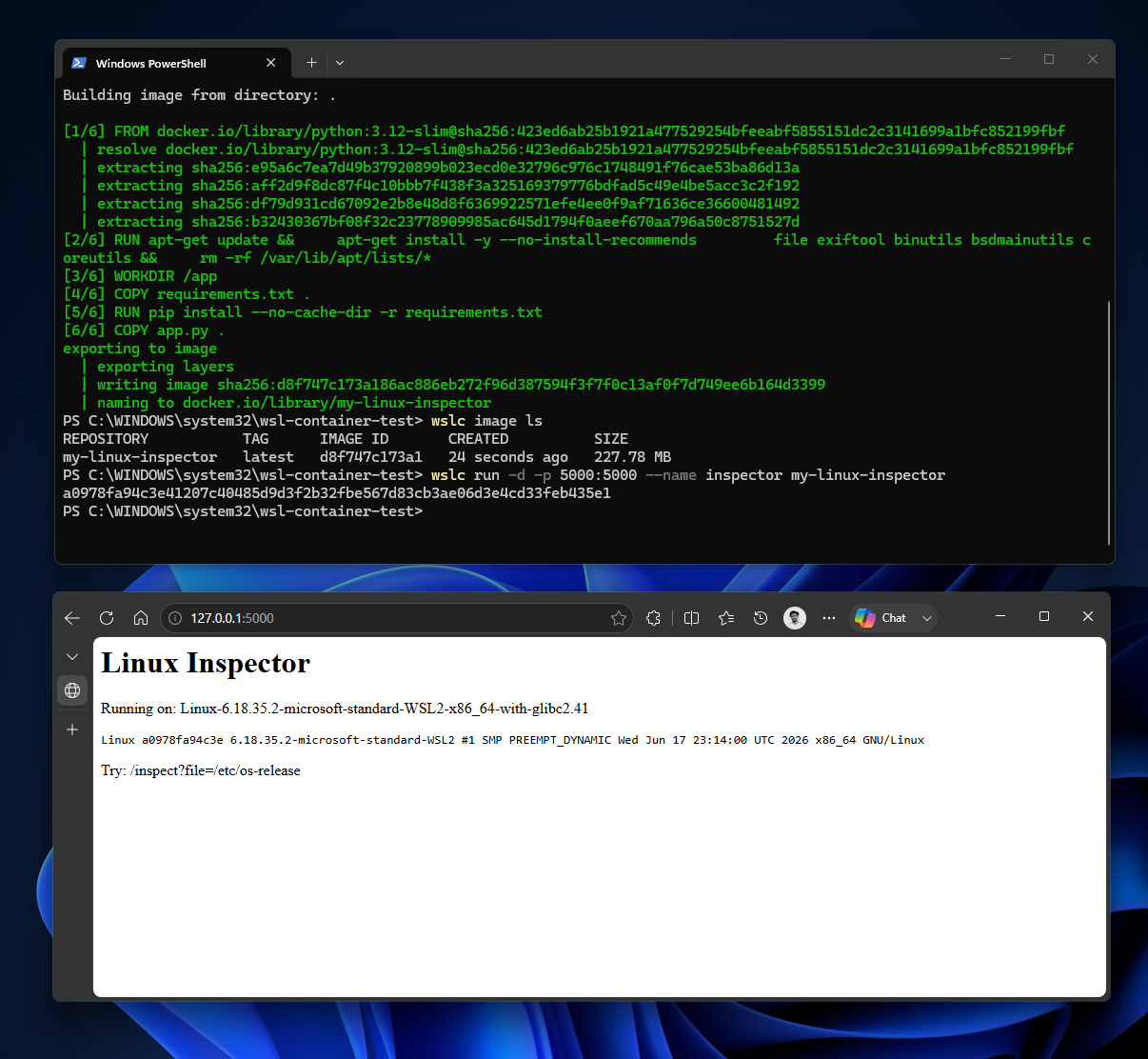Click the browser Back arrow
Viewport: 1148px width, 1059px height.
pos(72,618)
